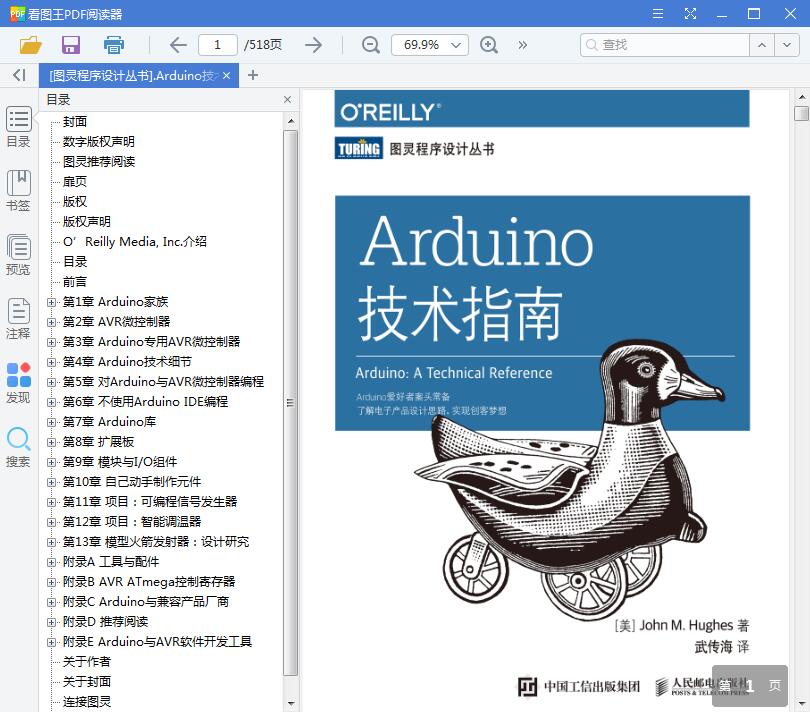Open 关于封面 outline entry
Screen dimensions: 810x712
tap(87, 682)
